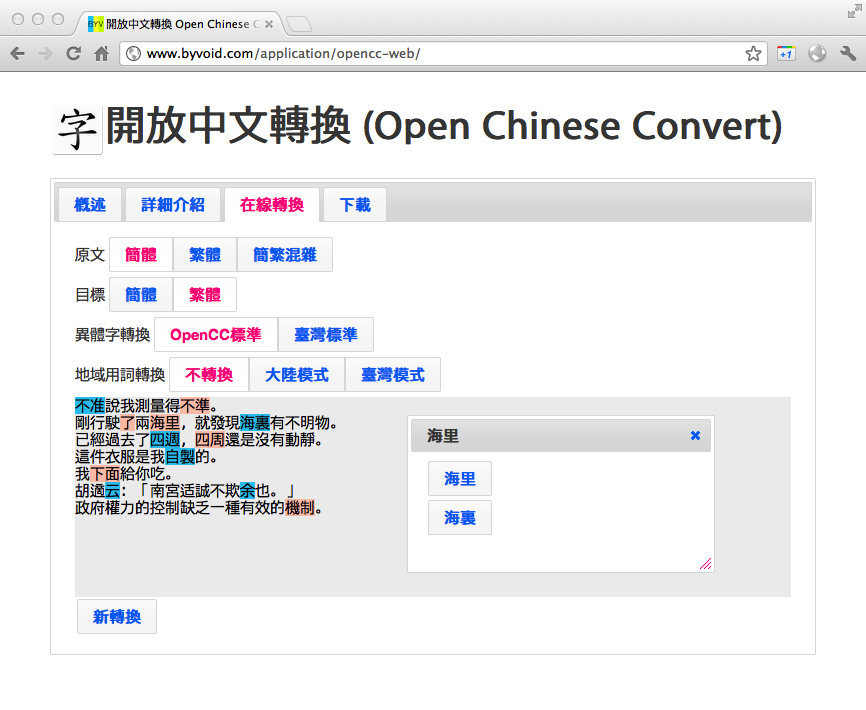Choose 臺灣標準 variant conversion

[326, 335]
